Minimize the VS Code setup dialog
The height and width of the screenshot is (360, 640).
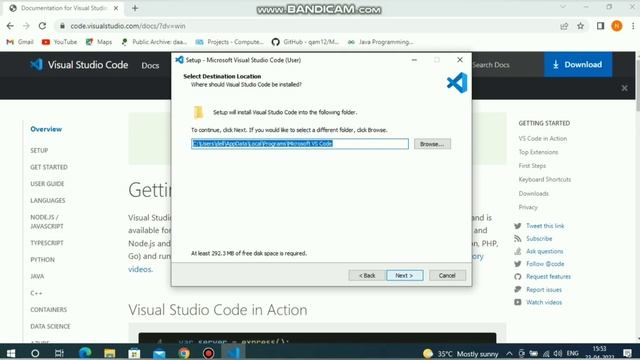(414, 60)
